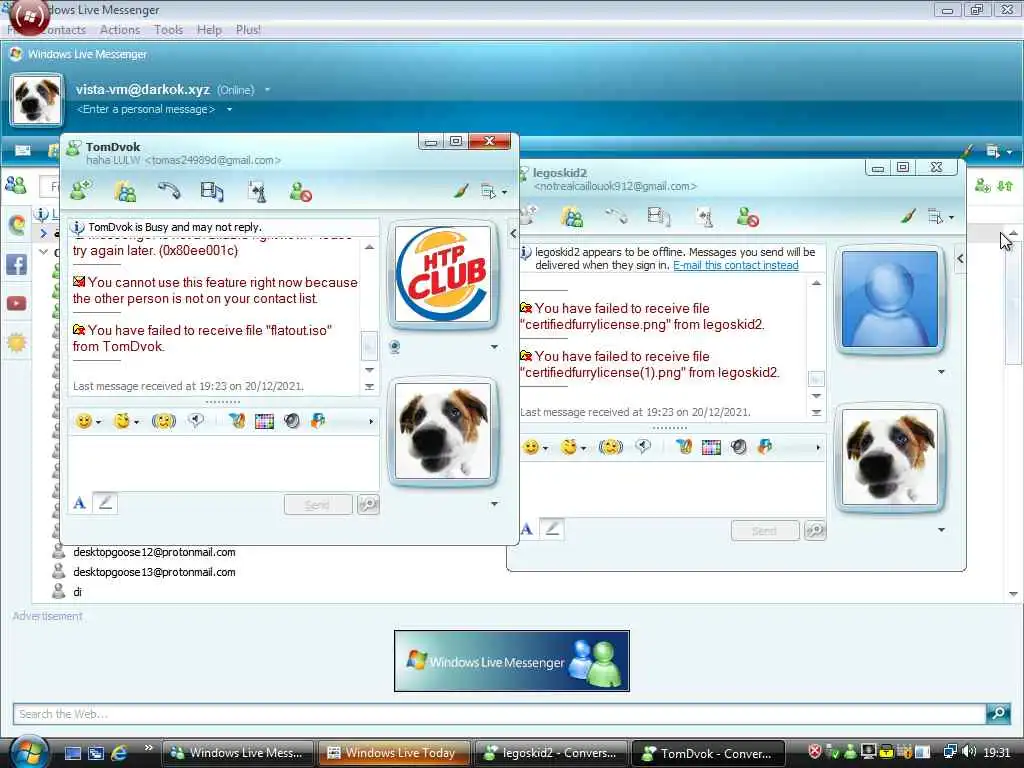Open Windows Start orb
The width and height of the screenshot is (1024, 768).
tap(28, 752)
